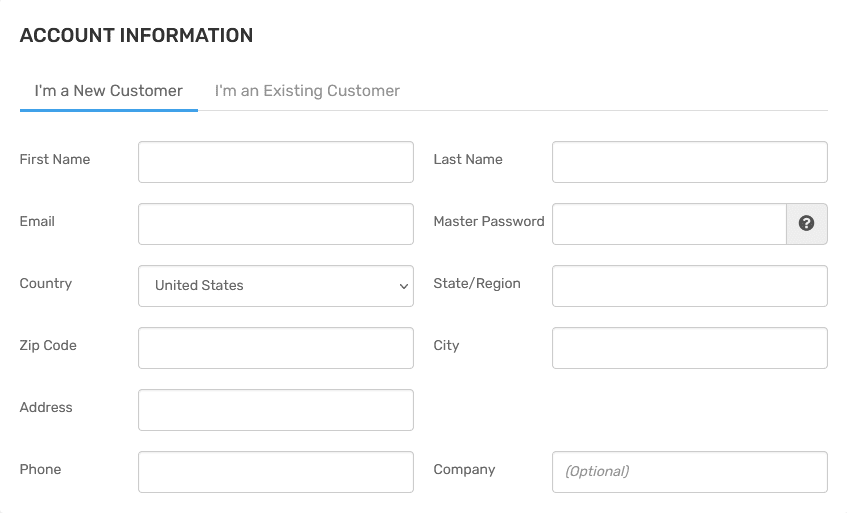Click the "Phone" label text
Image resolution: width=847 pixels, height=513 pixels.
coord(40,470)
